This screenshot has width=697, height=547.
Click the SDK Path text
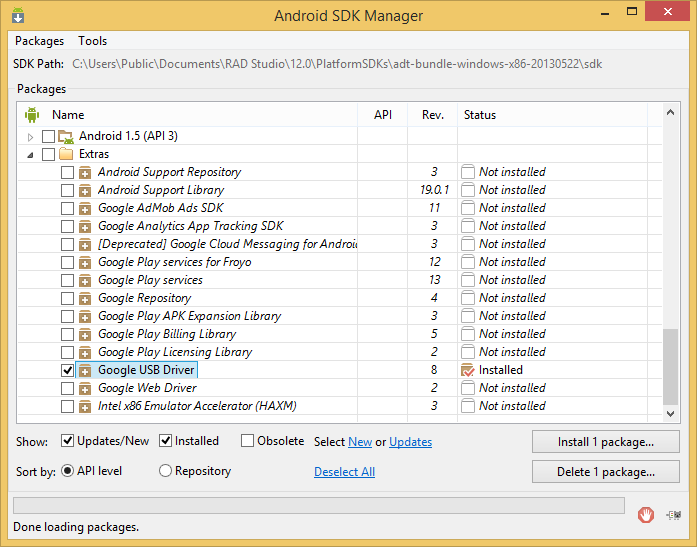[x=337, y=64]
